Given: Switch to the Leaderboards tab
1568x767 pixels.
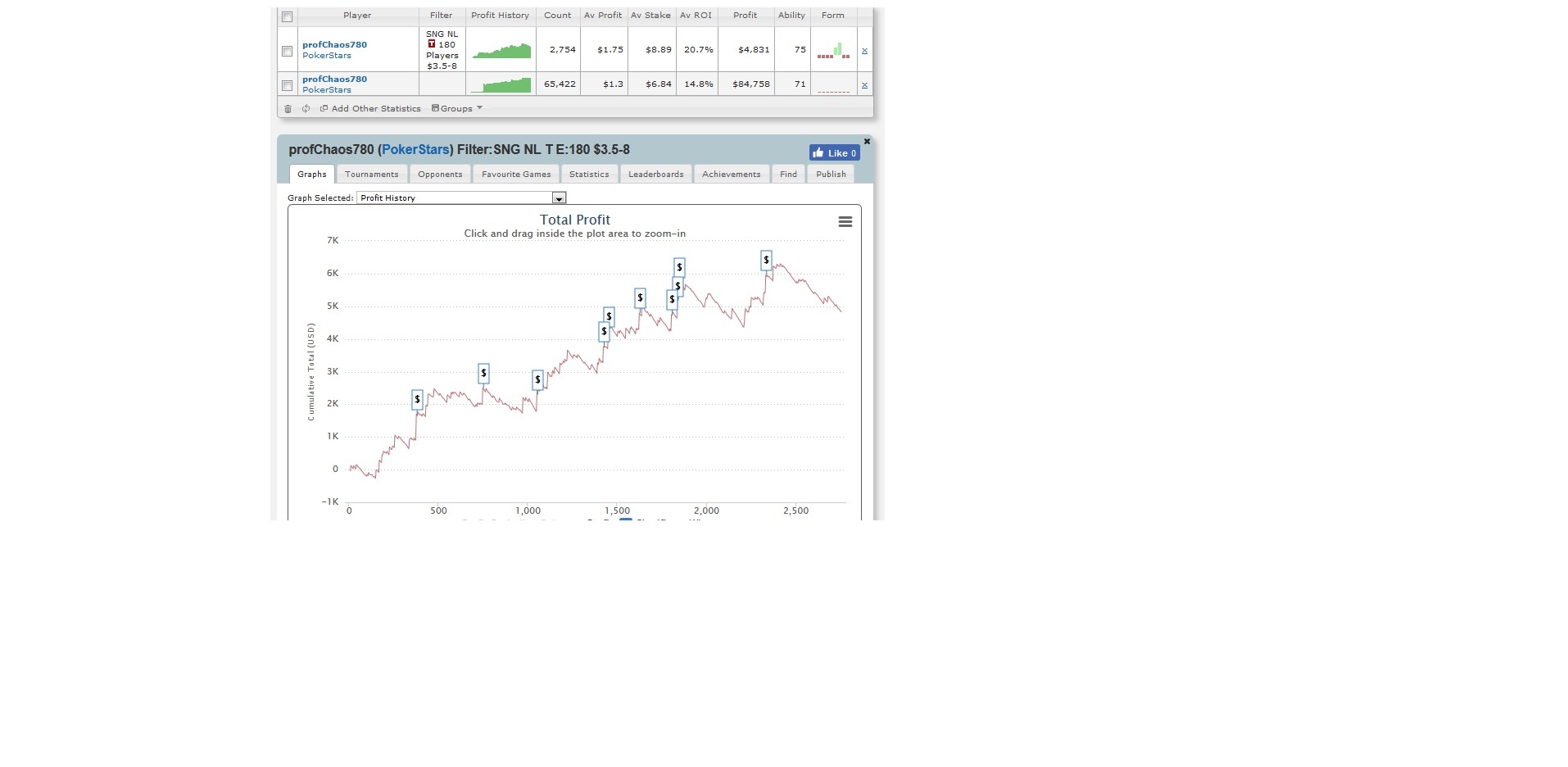Looking at the screenshot, I should click(x=655, y=174).
